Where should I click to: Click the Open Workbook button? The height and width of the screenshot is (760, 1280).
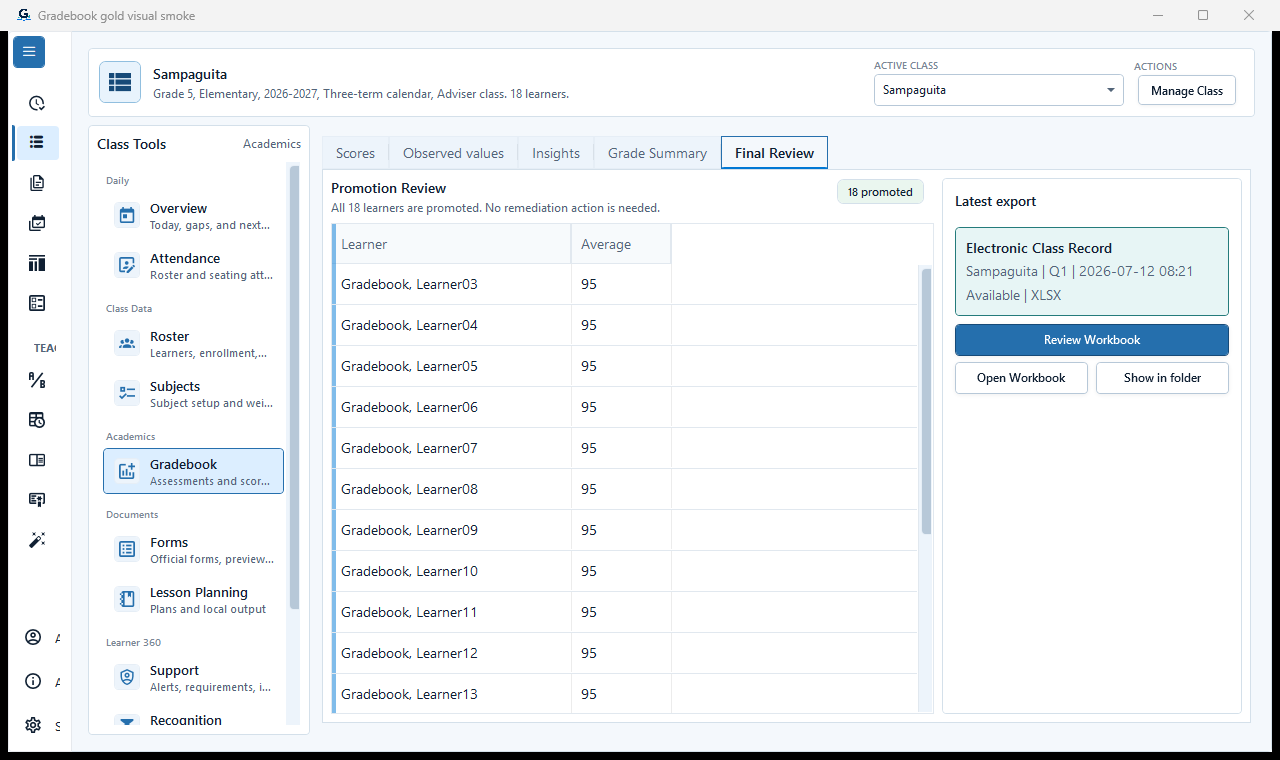[x=1021, y=378]
